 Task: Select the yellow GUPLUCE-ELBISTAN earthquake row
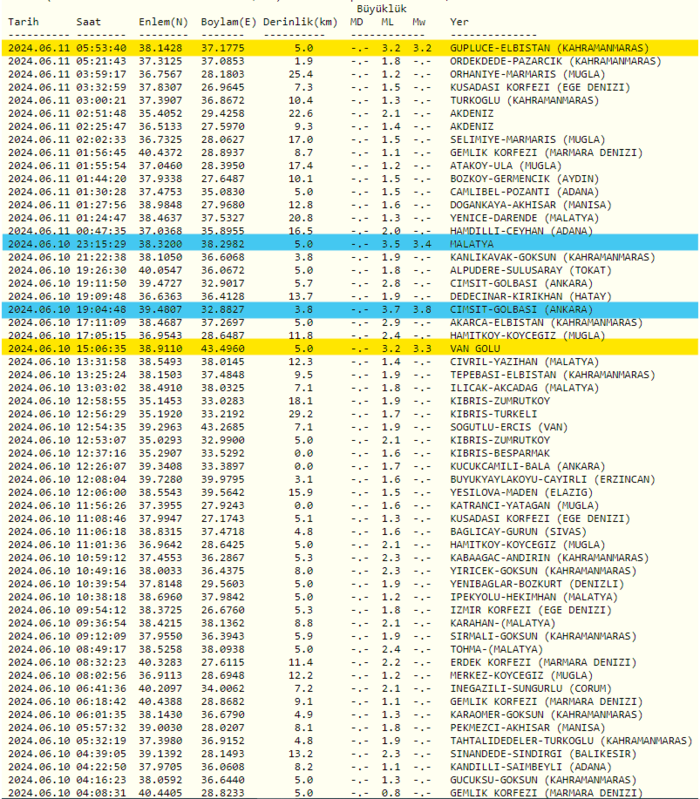(350, 47)
